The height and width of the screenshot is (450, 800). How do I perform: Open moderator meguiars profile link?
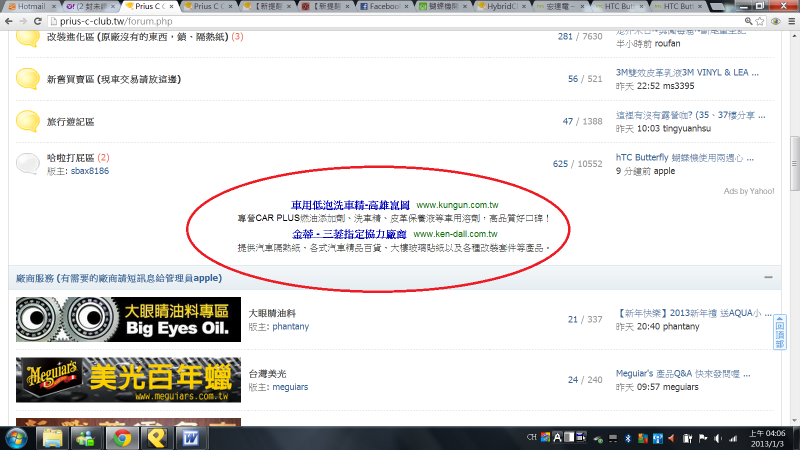290,387
